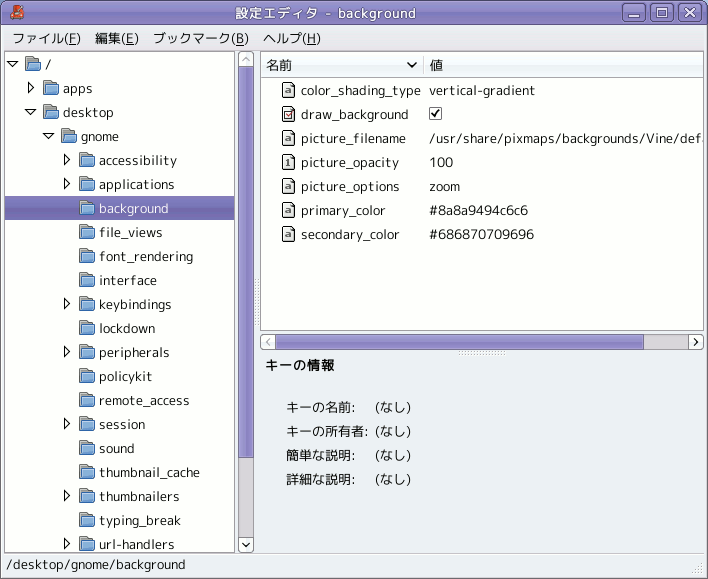Click the horizontal scrollbar right arrow
Viewport: 708px width, 579px height.
point(695,342)
